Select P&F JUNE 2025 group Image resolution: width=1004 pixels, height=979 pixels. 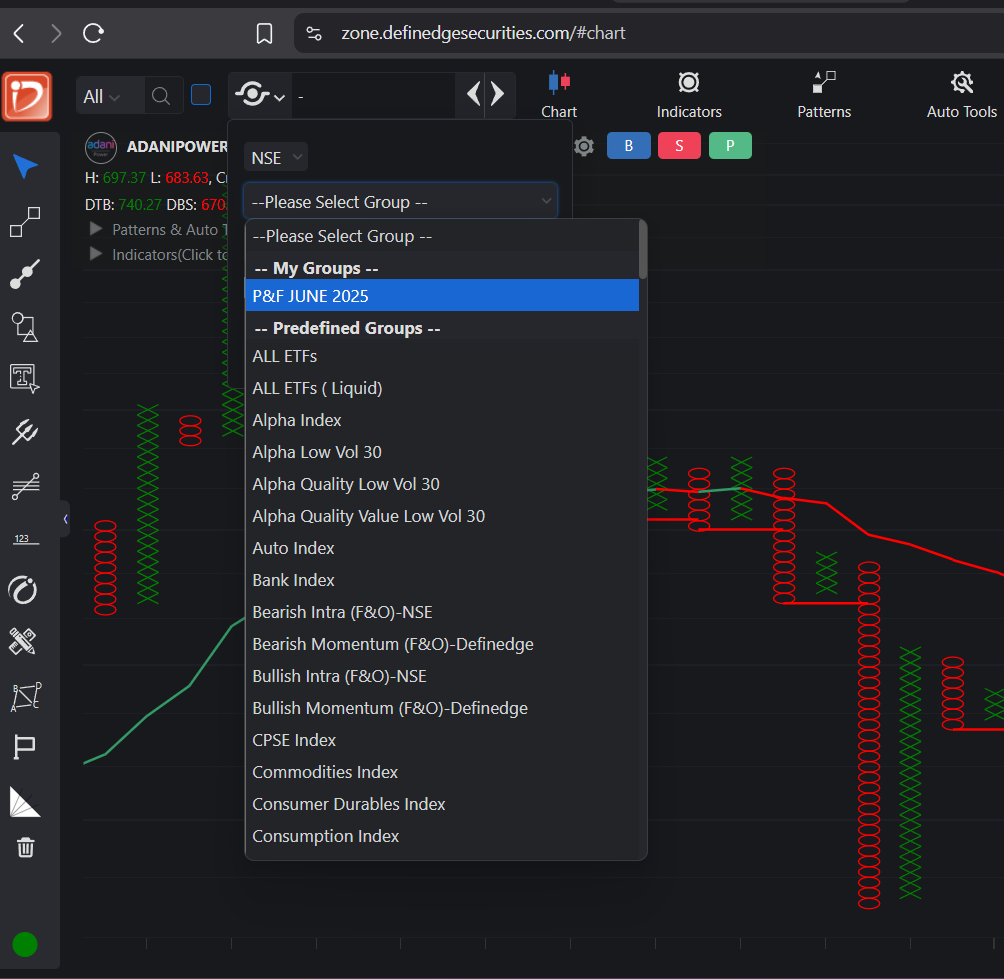(442, 296)
